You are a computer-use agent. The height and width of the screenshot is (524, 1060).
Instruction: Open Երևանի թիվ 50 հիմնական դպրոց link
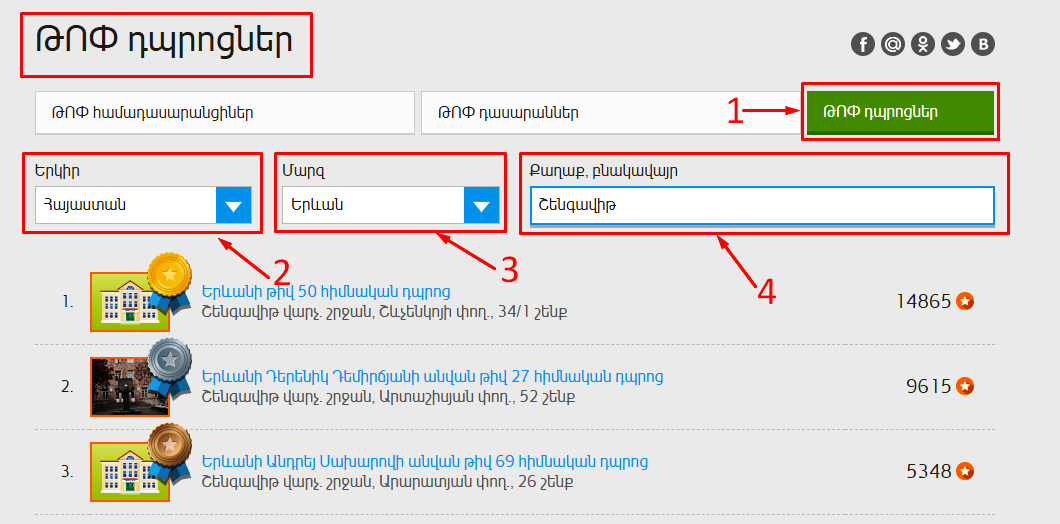326,291
